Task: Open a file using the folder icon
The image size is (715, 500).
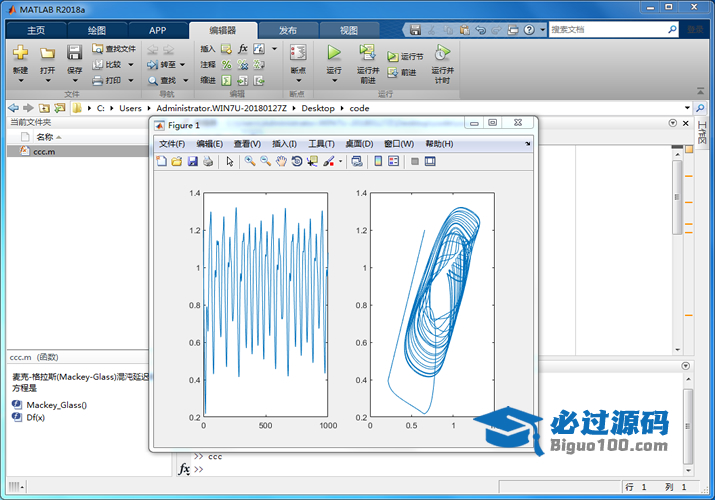Action: (x=47, y=53)
